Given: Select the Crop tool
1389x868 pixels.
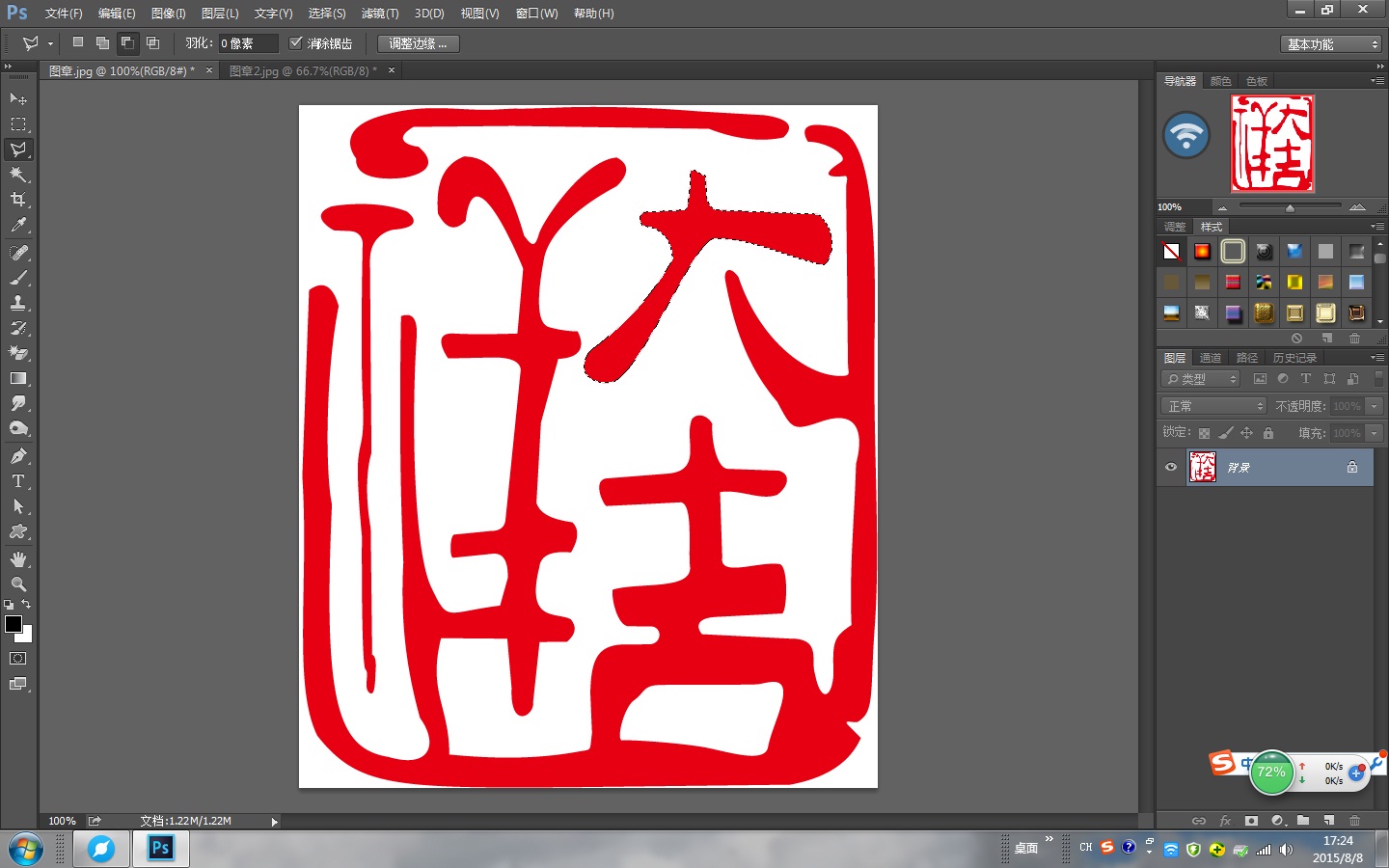Looking at the screenshot, I should [x=18, y=200].
